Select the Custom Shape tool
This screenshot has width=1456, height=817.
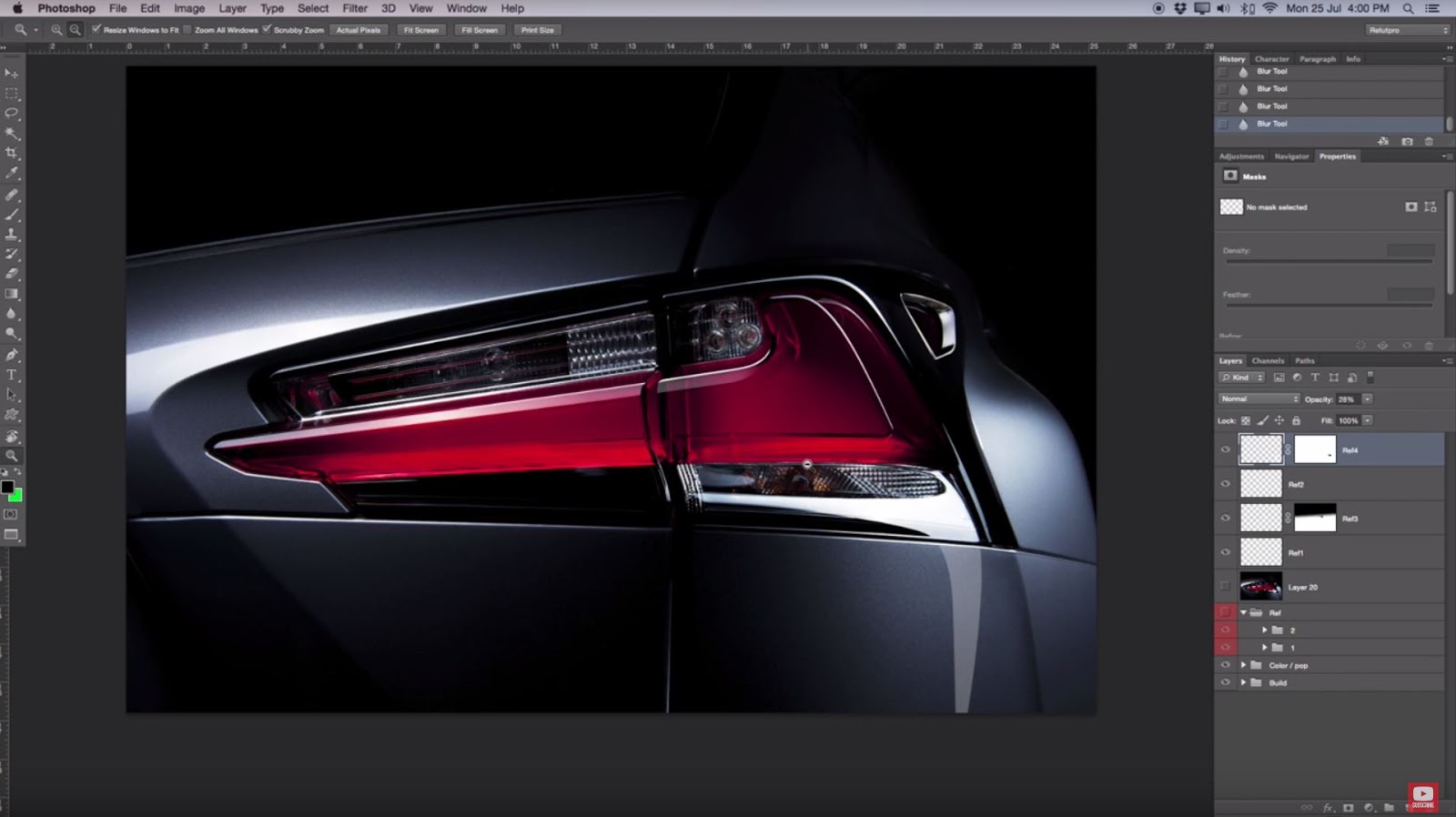tap(12, 415)
